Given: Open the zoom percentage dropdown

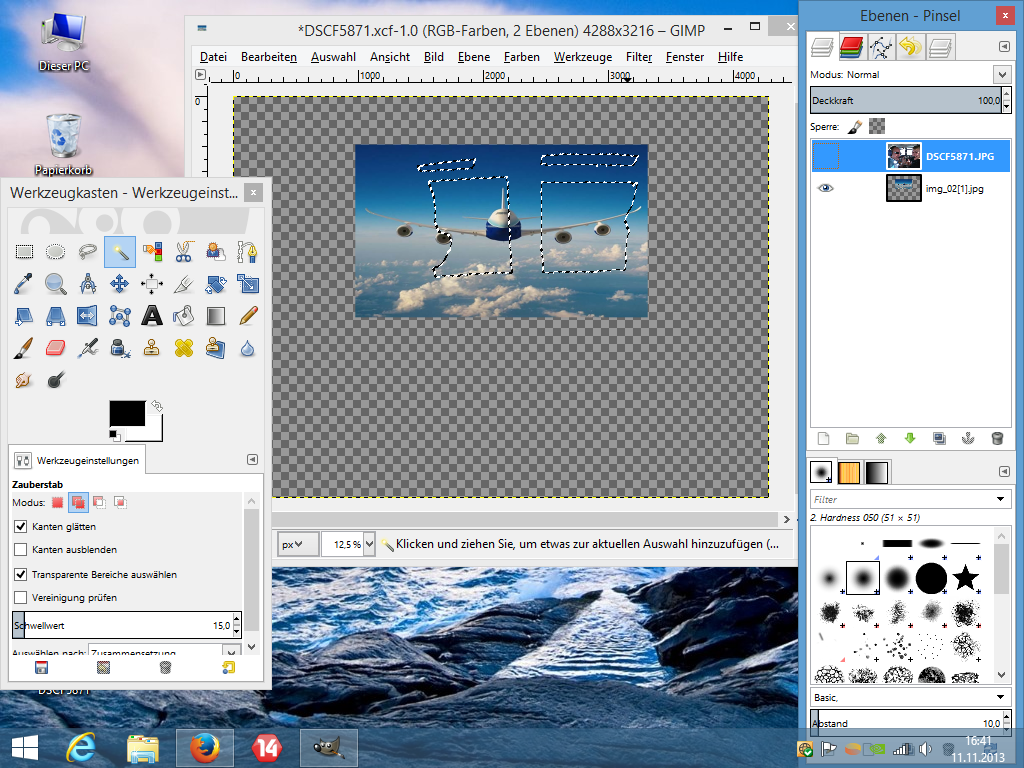Looking at the screenshot, I should (x=369, y=544).
